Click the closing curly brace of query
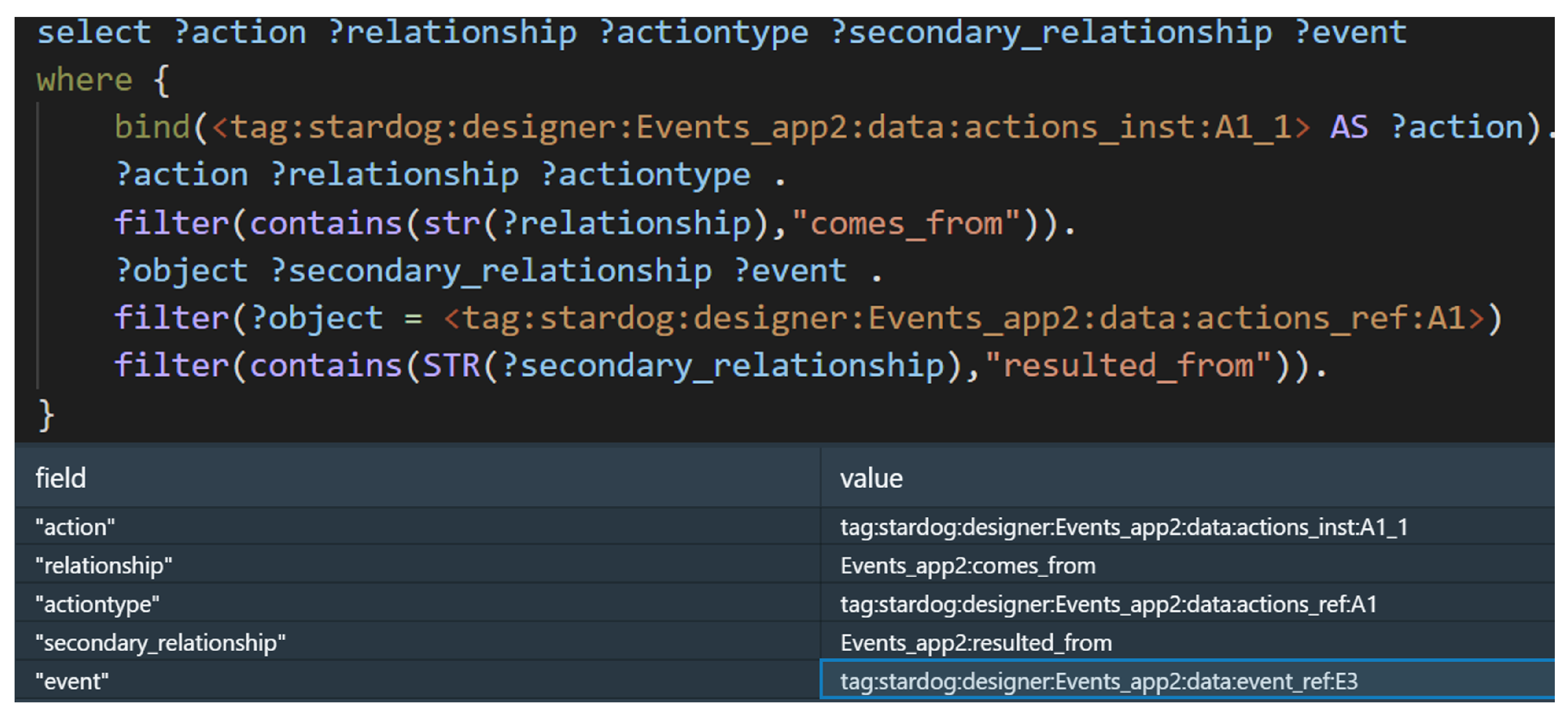1568x716 pixels. [46, 415]
